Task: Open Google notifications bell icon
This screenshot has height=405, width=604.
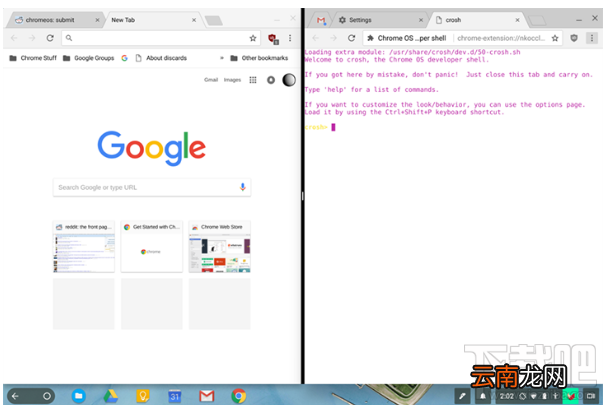Action: 271,80
